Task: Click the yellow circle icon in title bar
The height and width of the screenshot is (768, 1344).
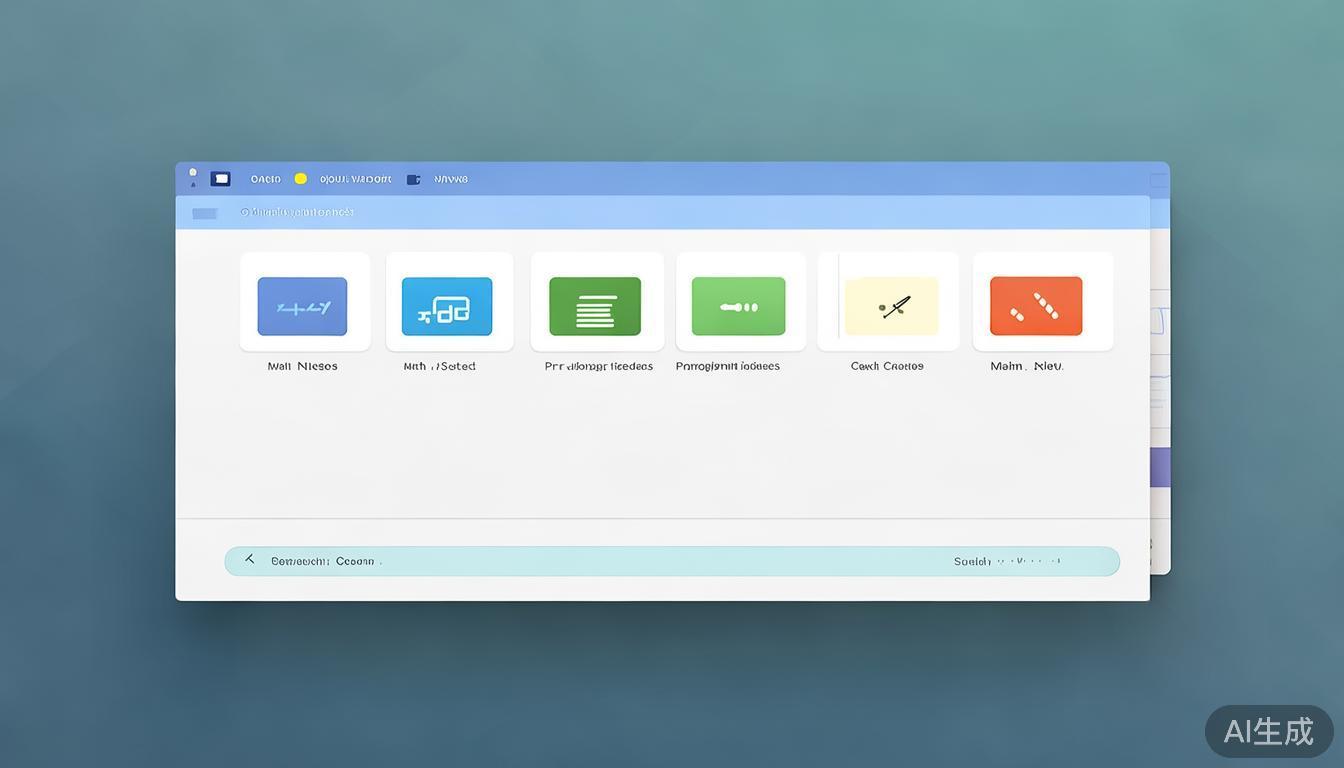Action: (300, 179)
